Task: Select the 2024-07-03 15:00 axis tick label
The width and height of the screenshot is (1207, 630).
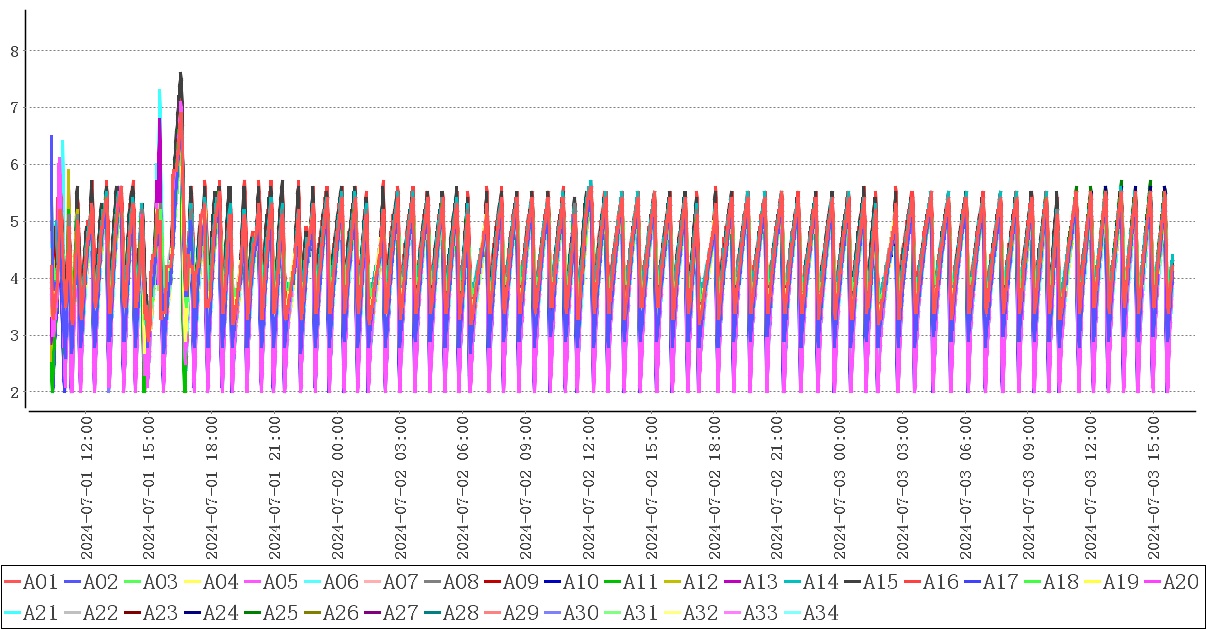Action: (x=1153, y=490)
